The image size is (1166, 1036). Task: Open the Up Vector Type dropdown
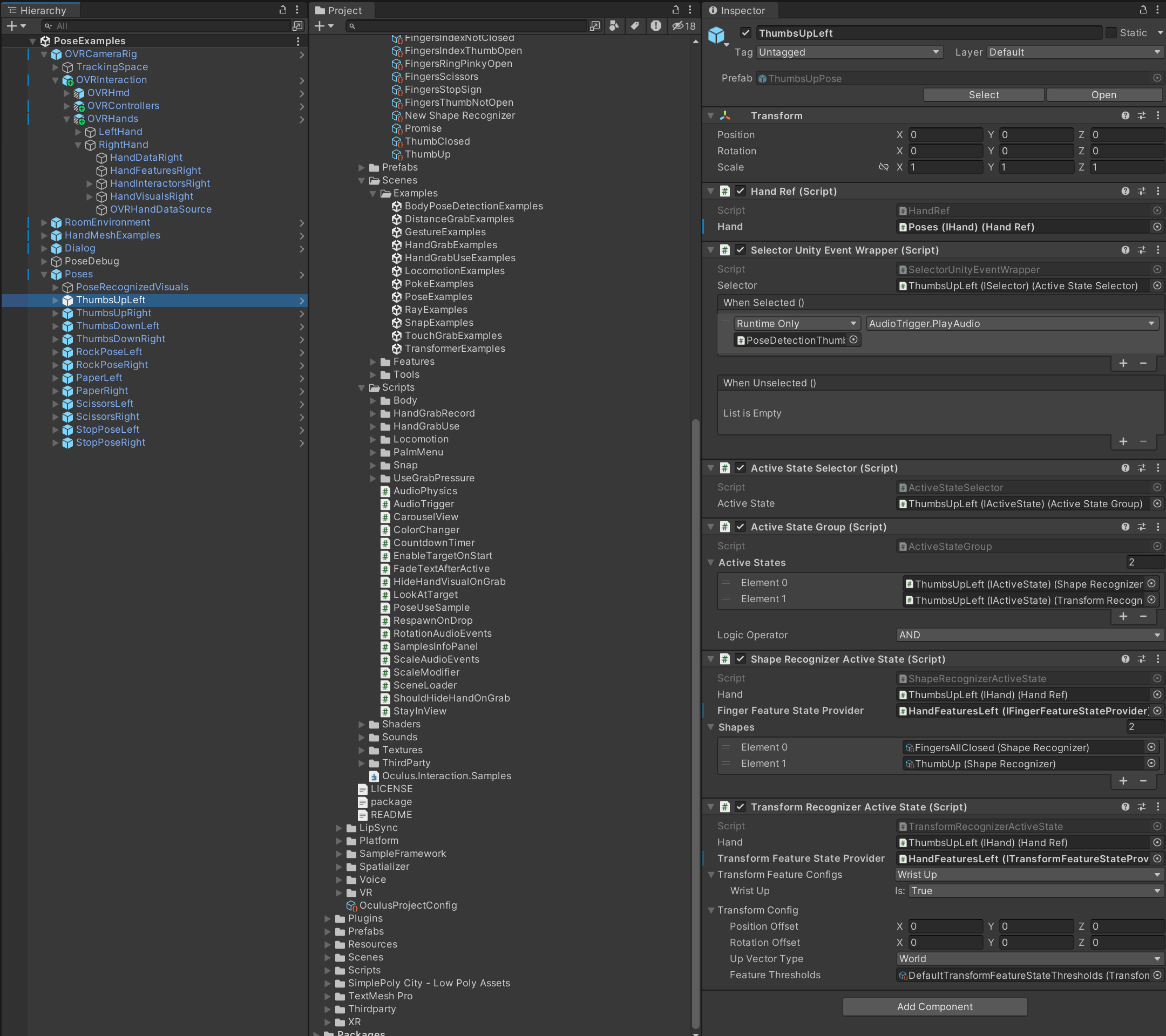pyautogui.click(x=1029, y=959)
